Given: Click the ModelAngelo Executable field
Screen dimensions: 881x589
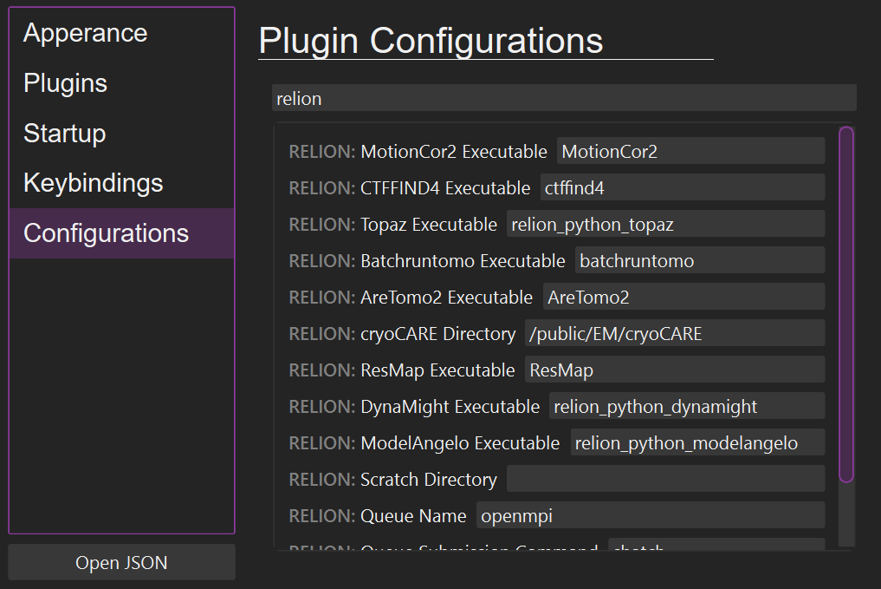Looking at the screenshot, I should click(697, 442).
